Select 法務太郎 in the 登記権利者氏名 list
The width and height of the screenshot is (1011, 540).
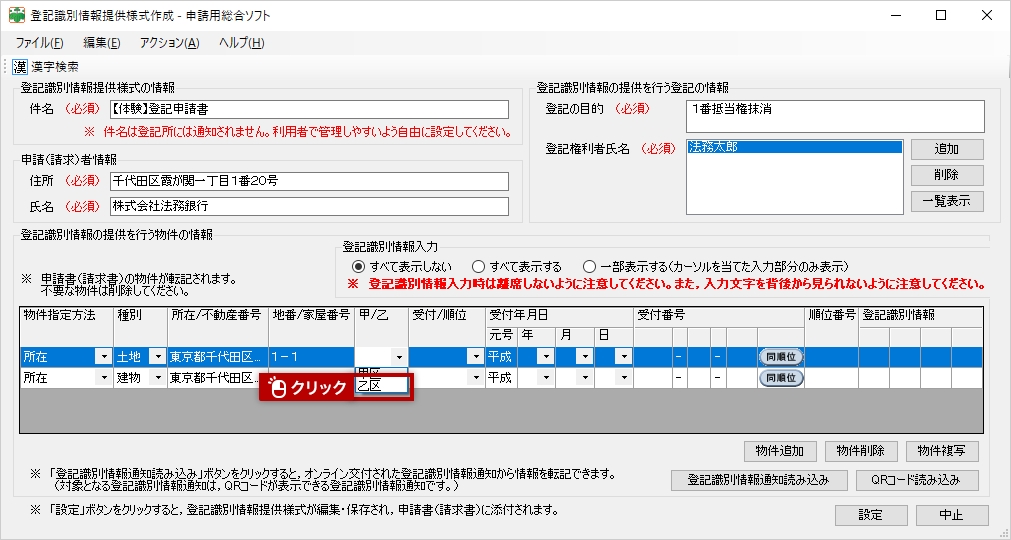[x=794, y=148]
